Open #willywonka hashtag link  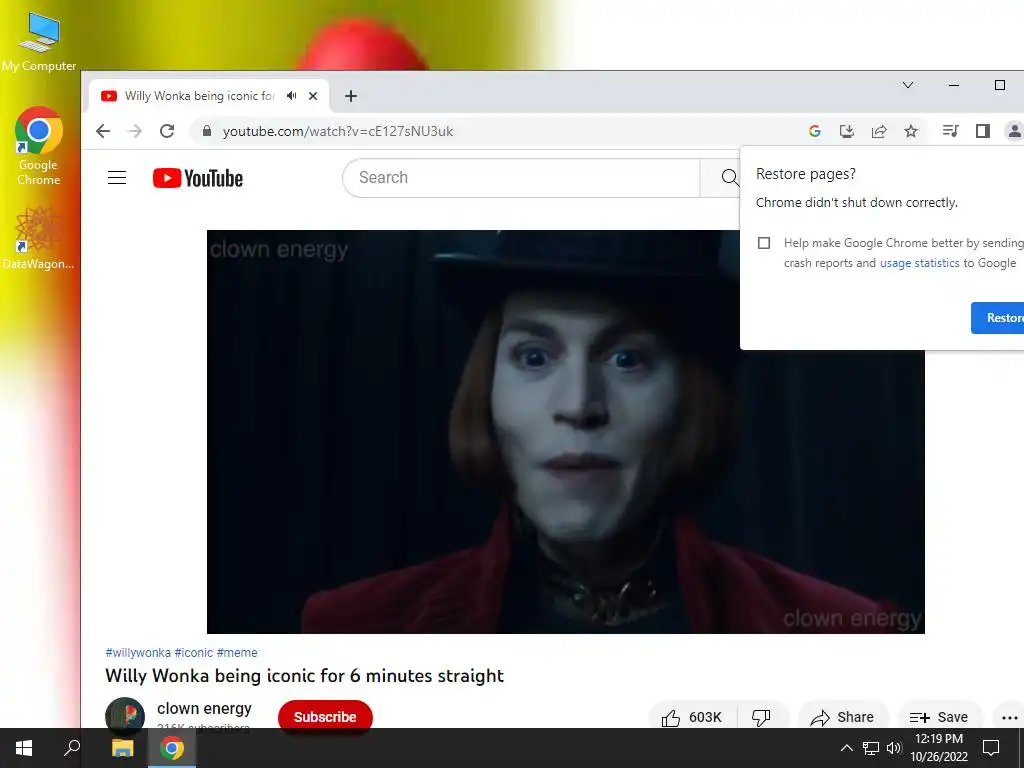(x=138, y=652)
